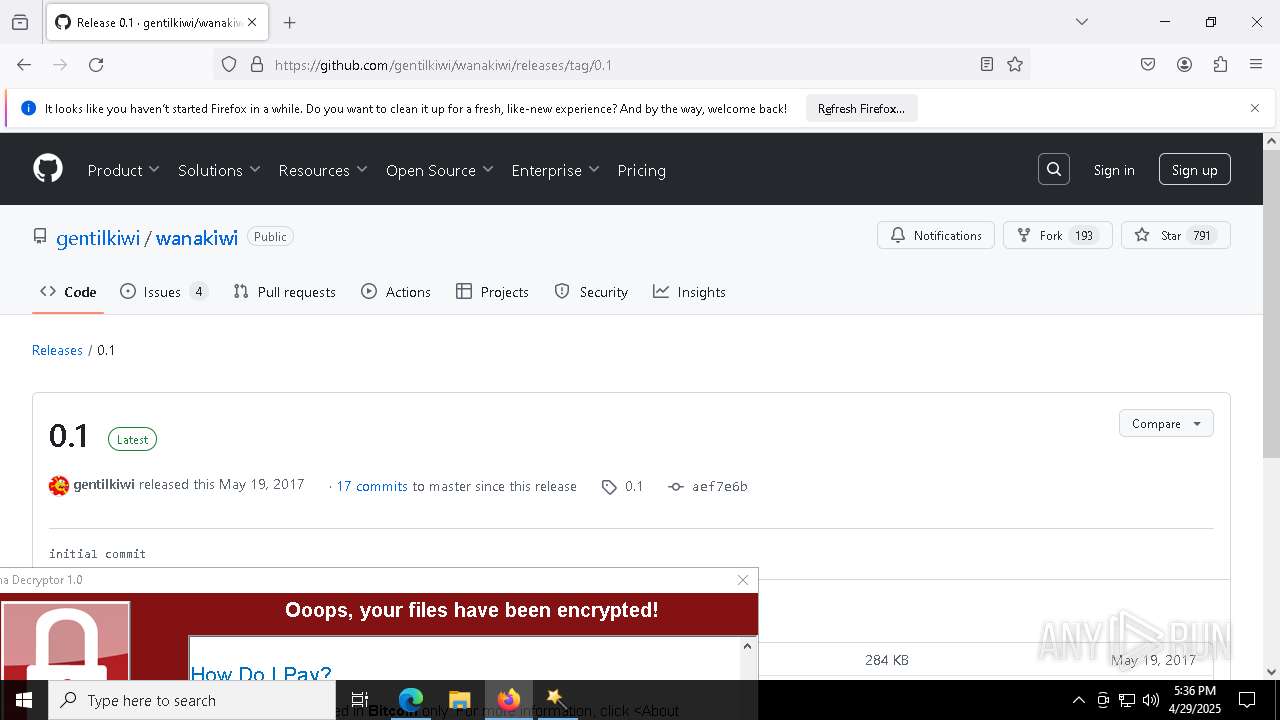The width and height of the screenshot is (1280, 720).
Task: Open the Security tab
Action: (591, 292)
